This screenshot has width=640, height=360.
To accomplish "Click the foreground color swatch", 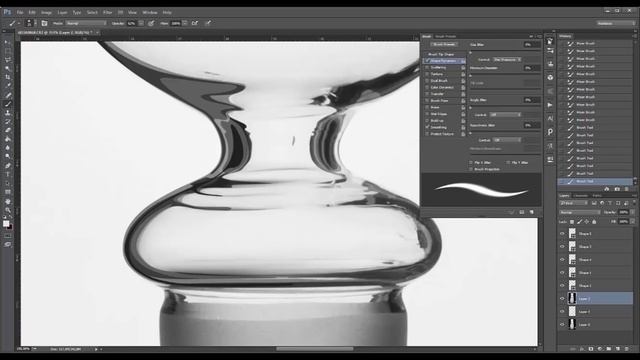I will click(x=6, y=224).
